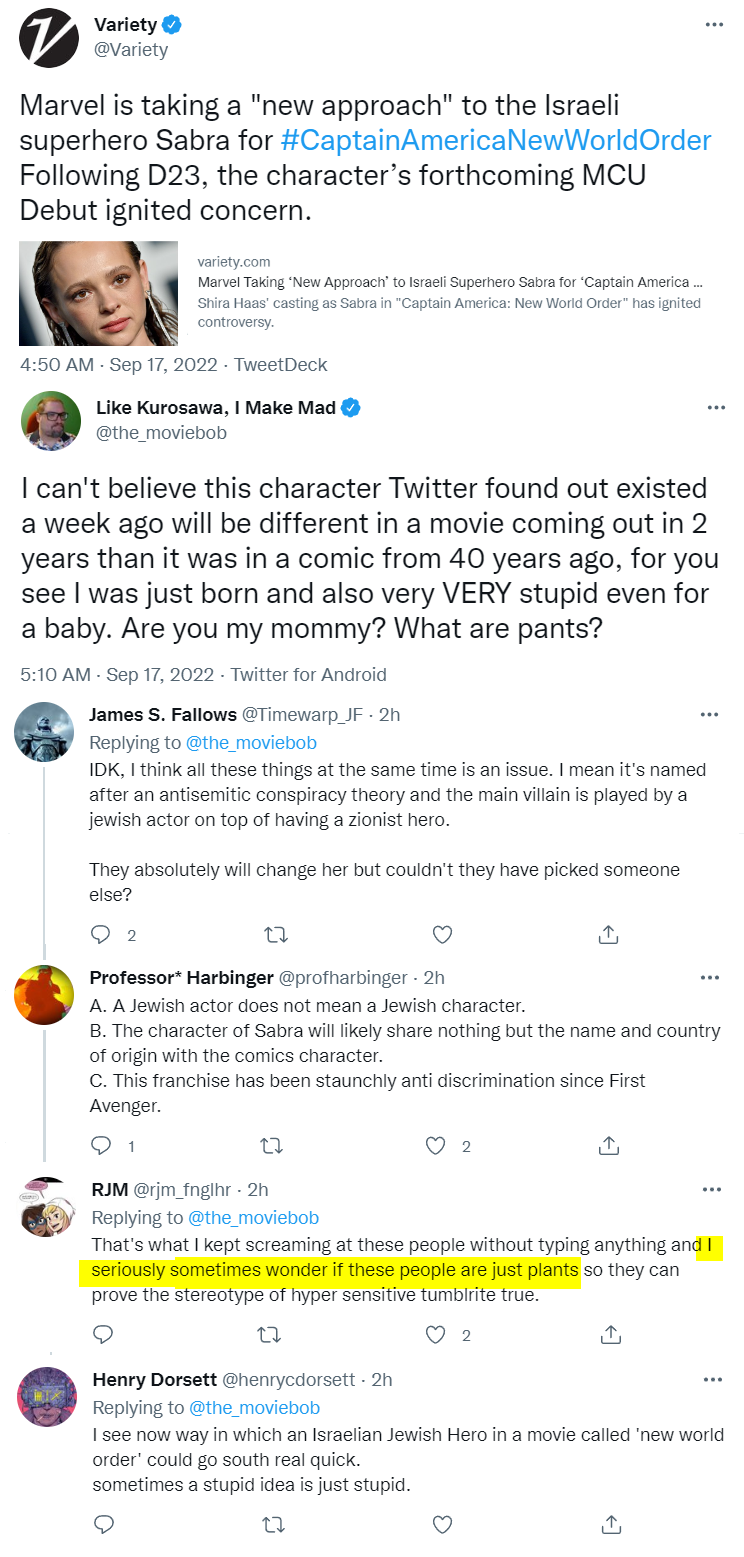Screen dimensions: 744x1557
Task: Reply to James S. Fallows' tweet
Action: coord(101,934)
